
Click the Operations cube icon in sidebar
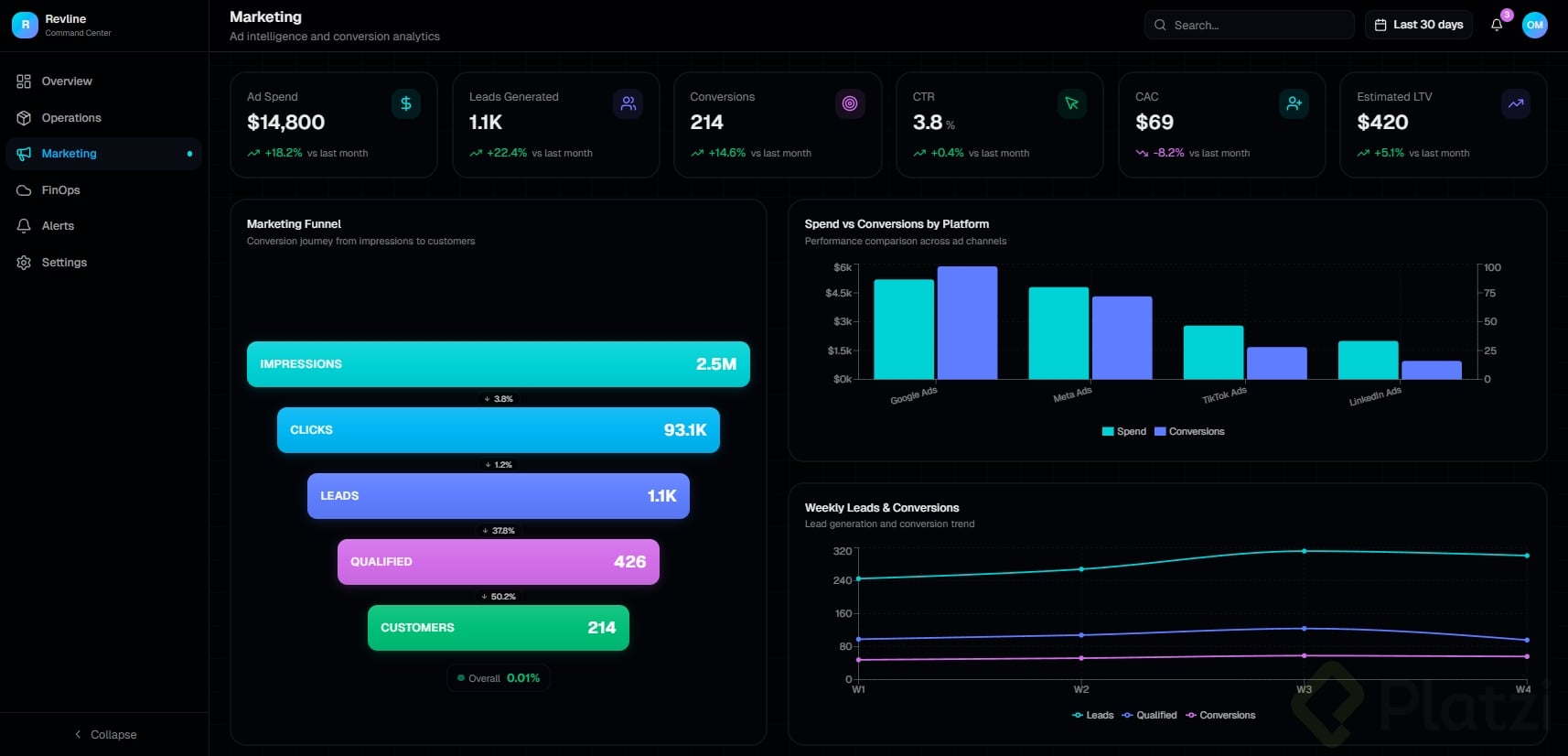[x=24, y=118]
